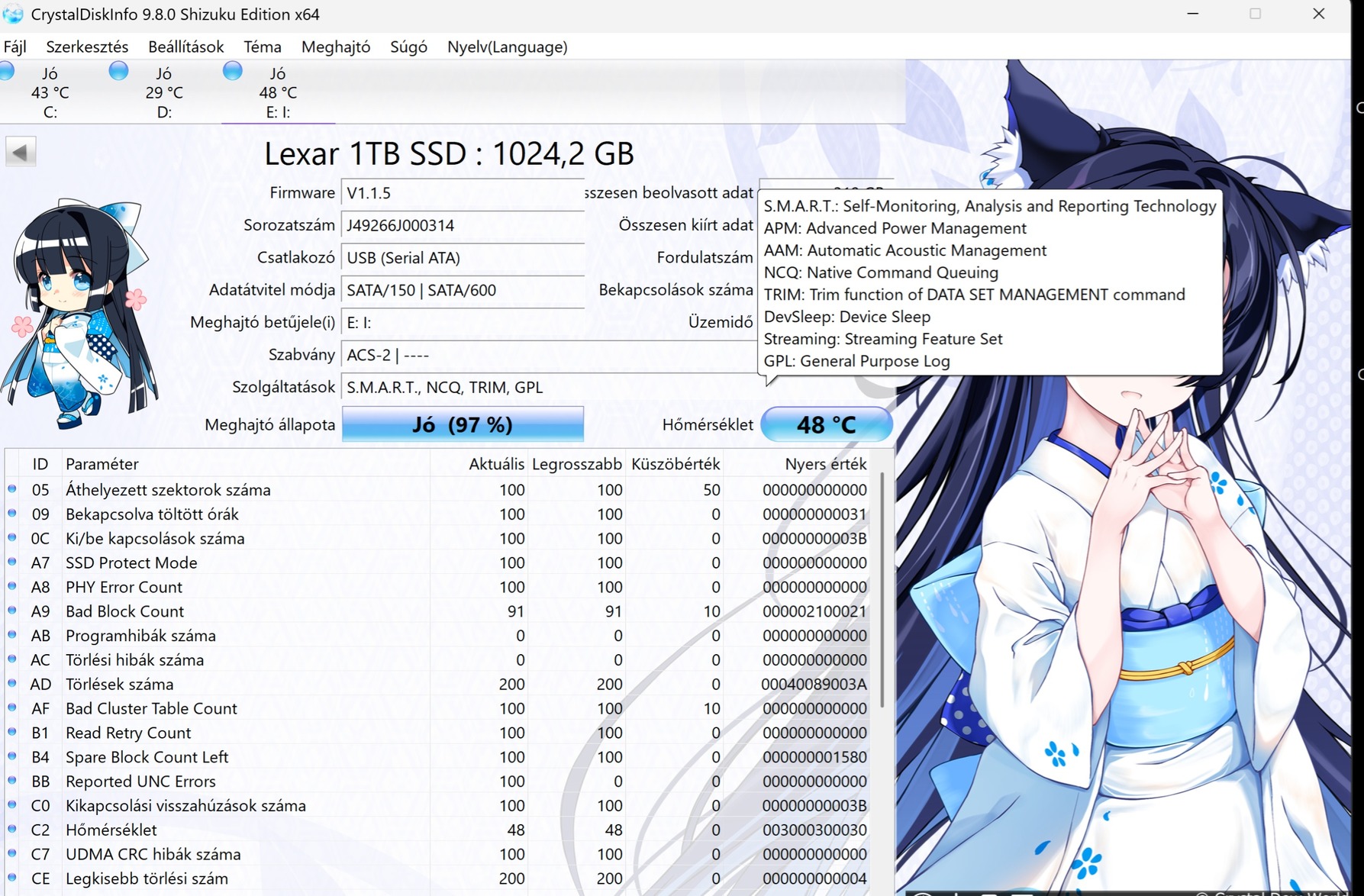Screen dimensions: 1364x896
Task: Click the Szabvány field ACS-2
Action: tap(548, 355)
